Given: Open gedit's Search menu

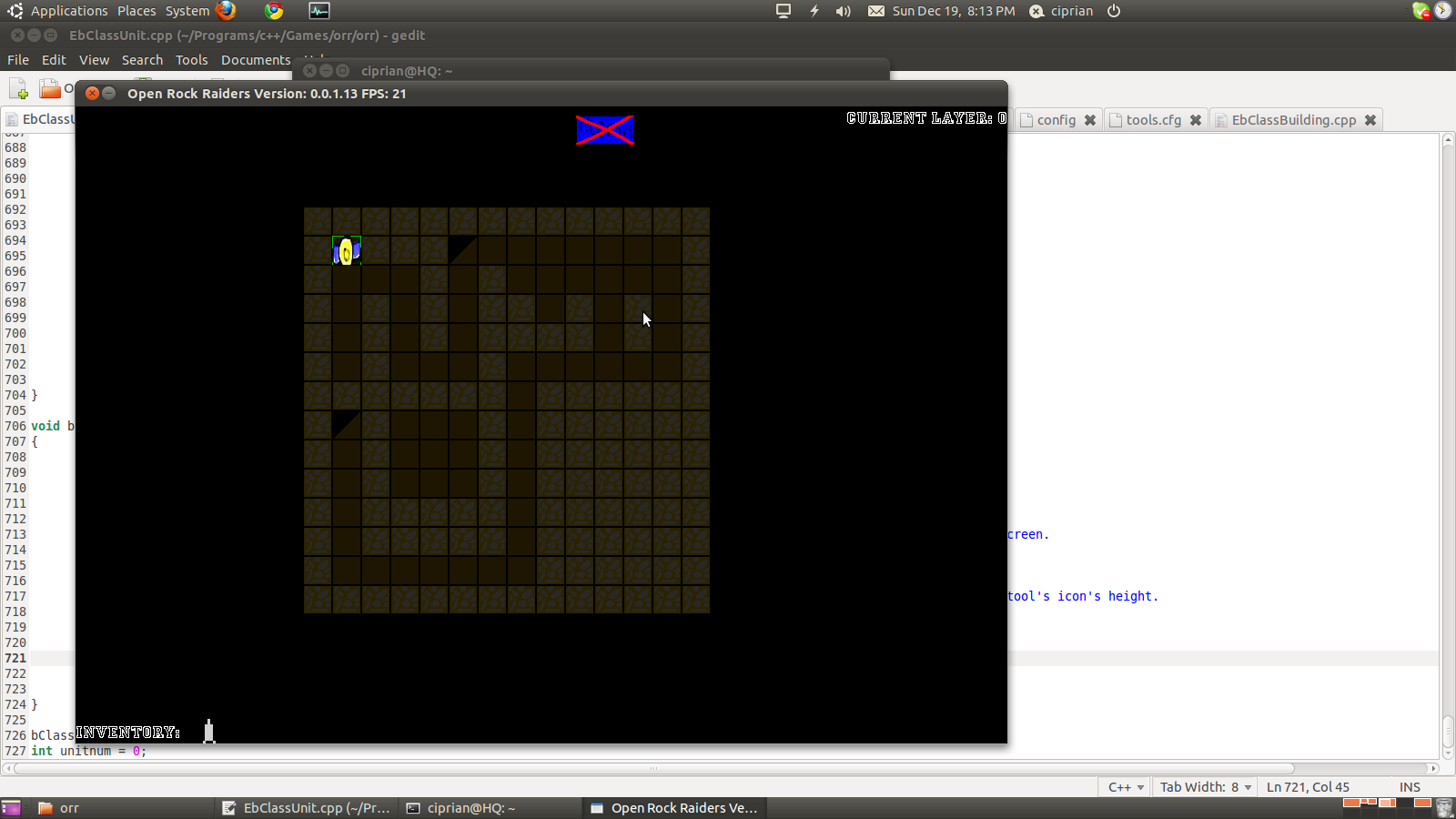Looking at the screenshot, I should 142,60.
